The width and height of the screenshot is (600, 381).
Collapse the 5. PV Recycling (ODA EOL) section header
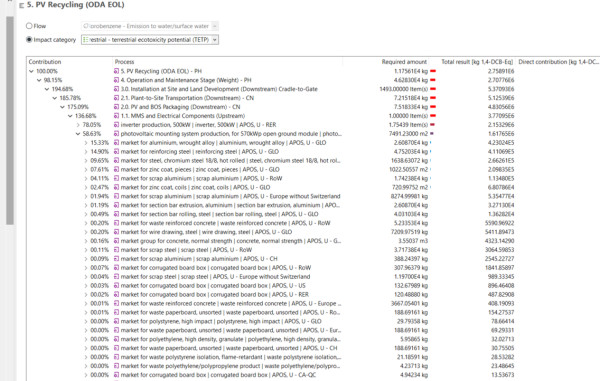22,5
